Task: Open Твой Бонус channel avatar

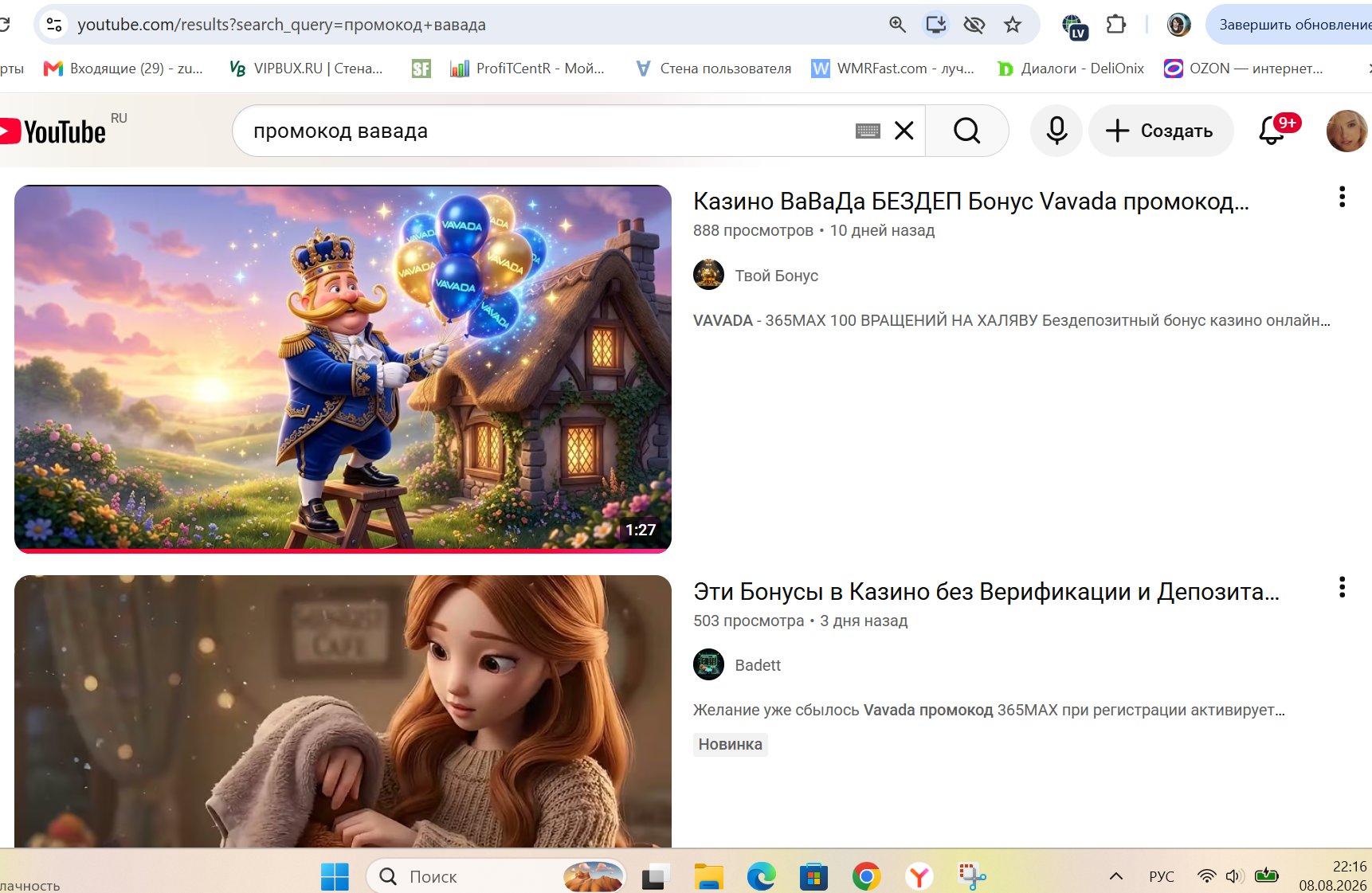Action: [708, 275]
